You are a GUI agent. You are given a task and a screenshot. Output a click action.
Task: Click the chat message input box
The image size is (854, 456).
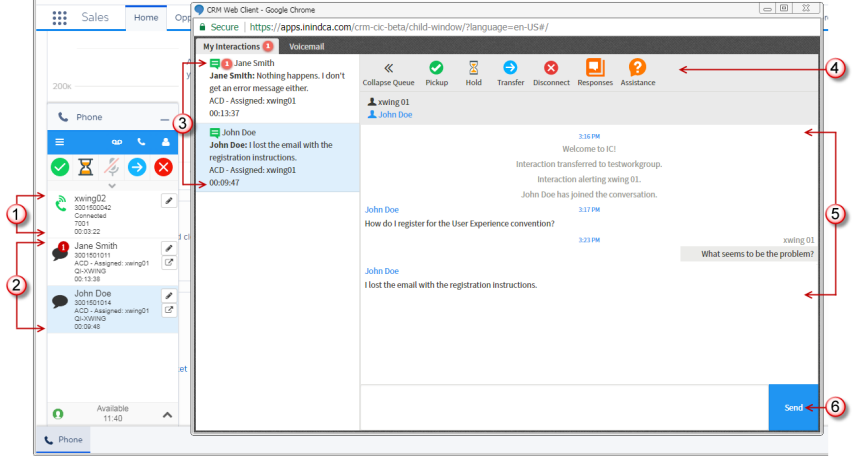(x=564, y=408)
